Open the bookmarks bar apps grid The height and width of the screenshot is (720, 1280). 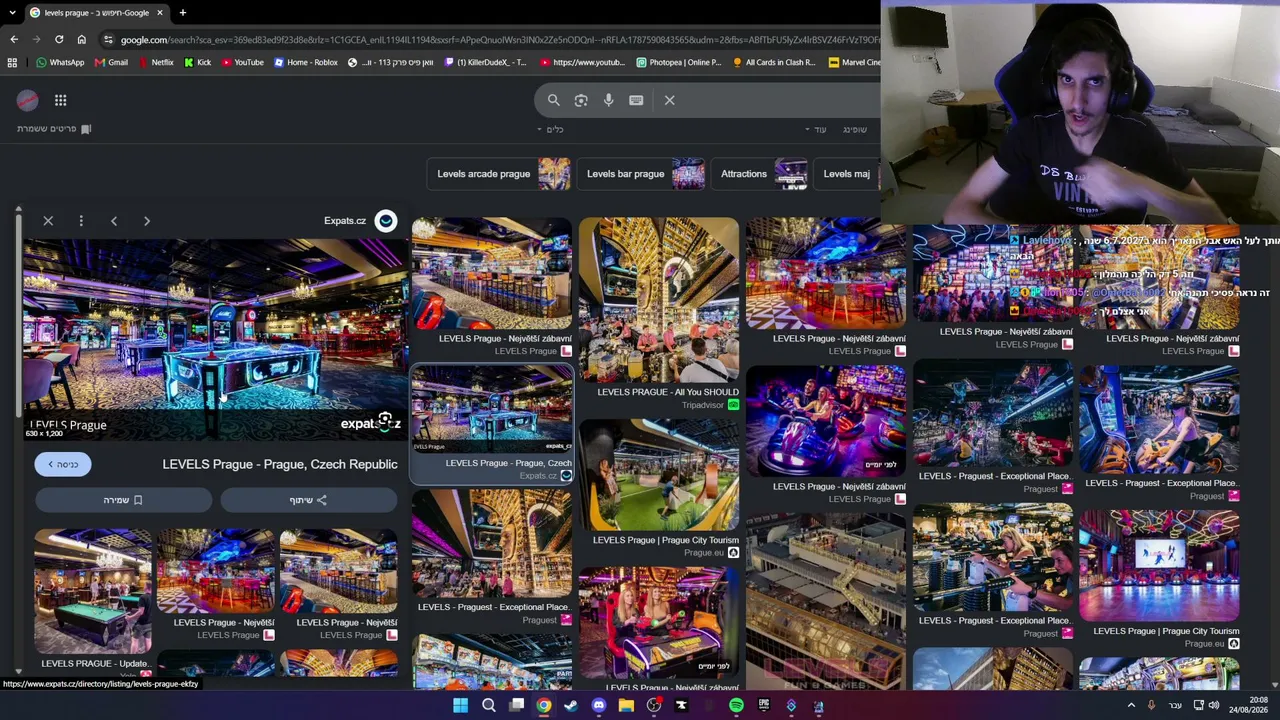12,62
